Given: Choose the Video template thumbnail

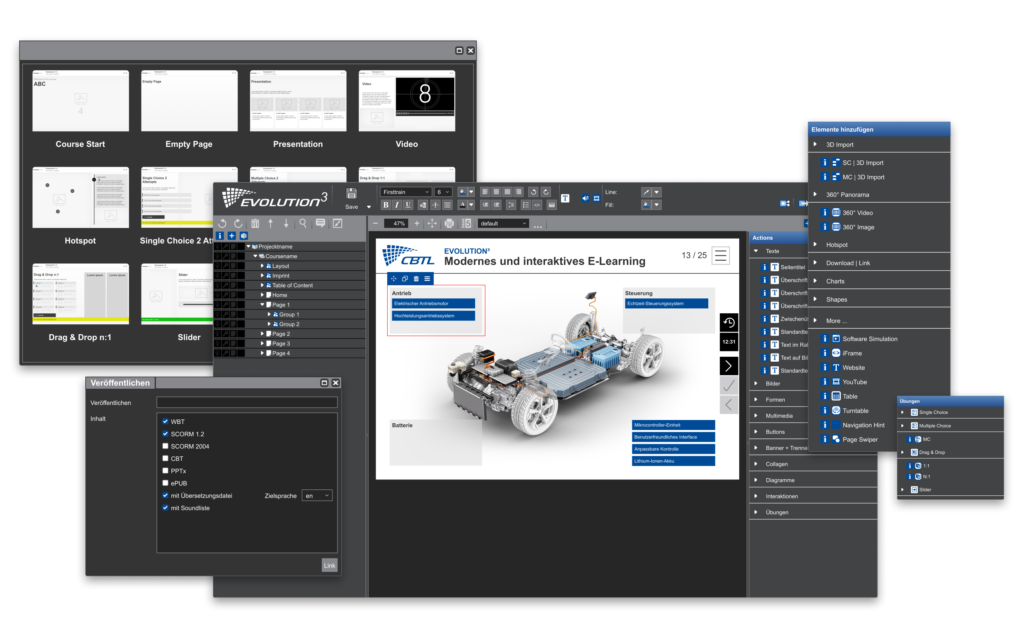Looking at the screenshot, I should 406,101.
